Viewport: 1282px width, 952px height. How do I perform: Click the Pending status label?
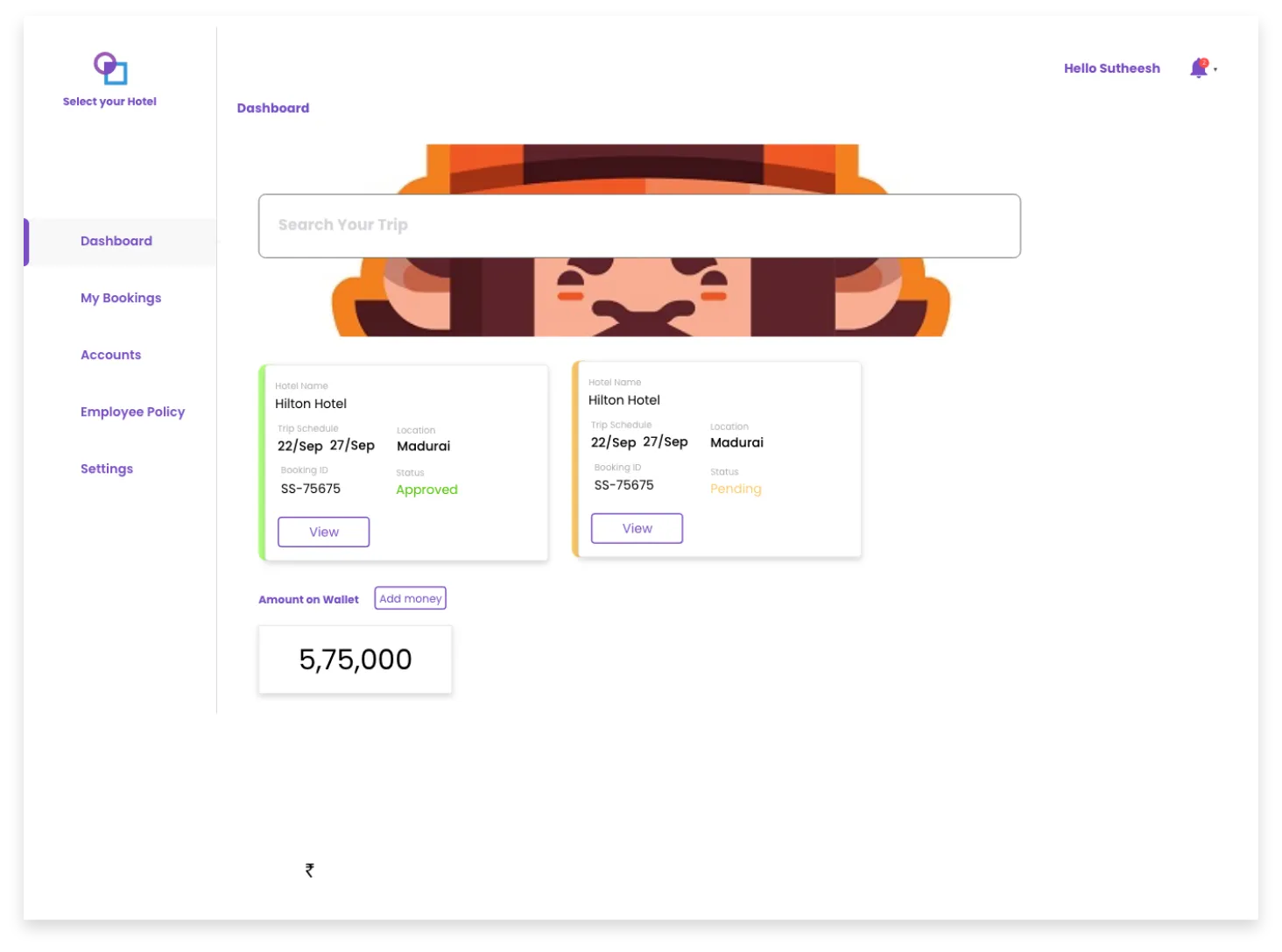(736, 489)
